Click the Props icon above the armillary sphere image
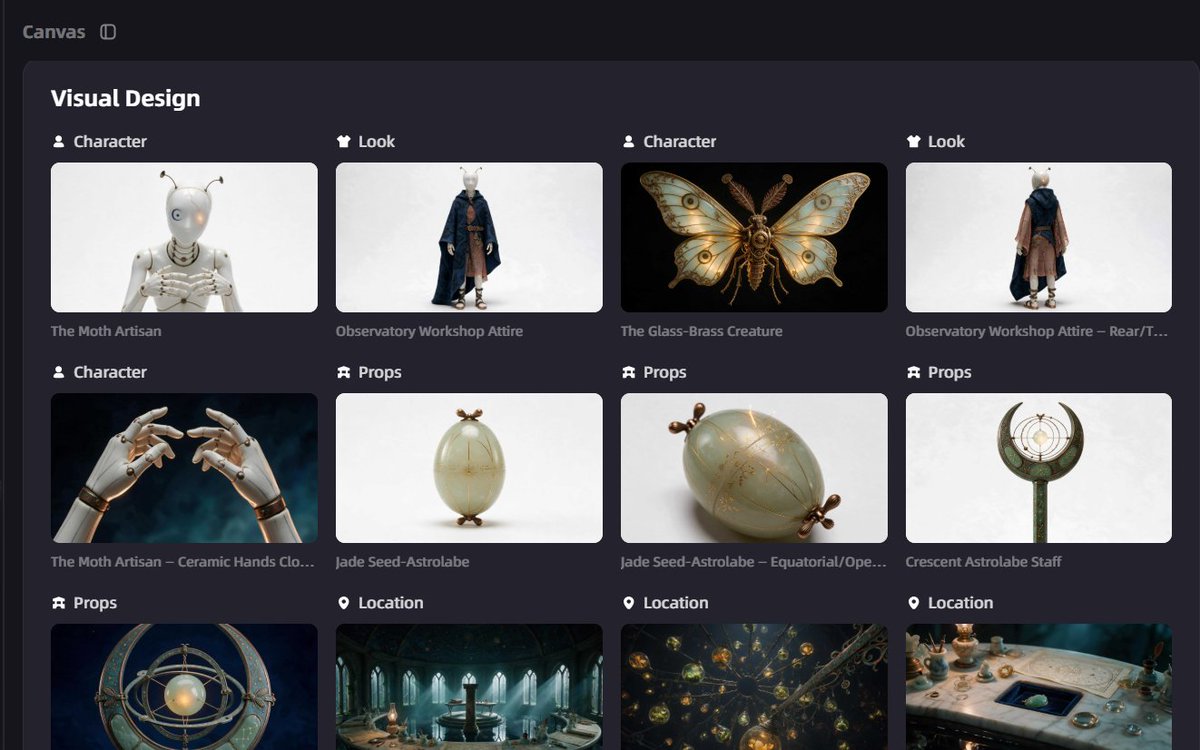The image size is (1200, 750). coord(58,603)
